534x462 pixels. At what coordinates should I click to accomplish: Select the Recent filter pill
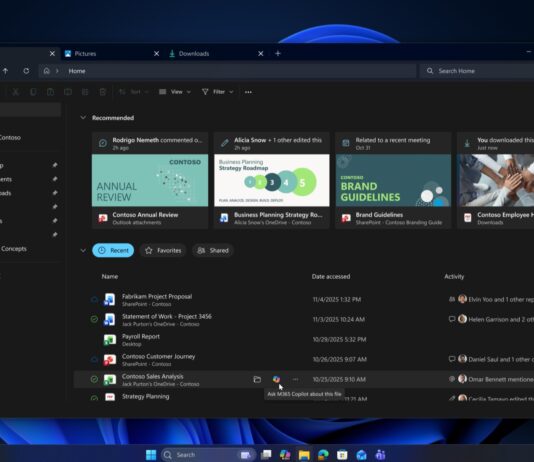113,251
